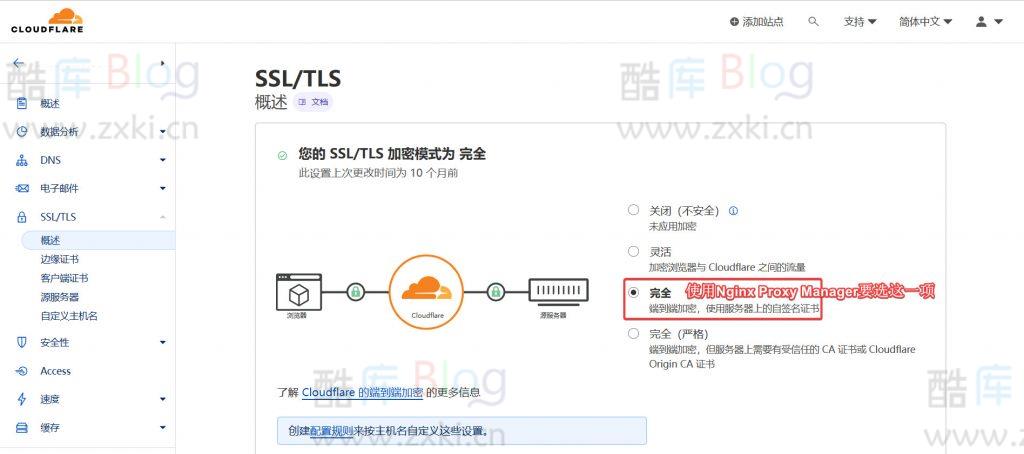Click the info icon next to 关闭 (不安全)

coord(733,211)
